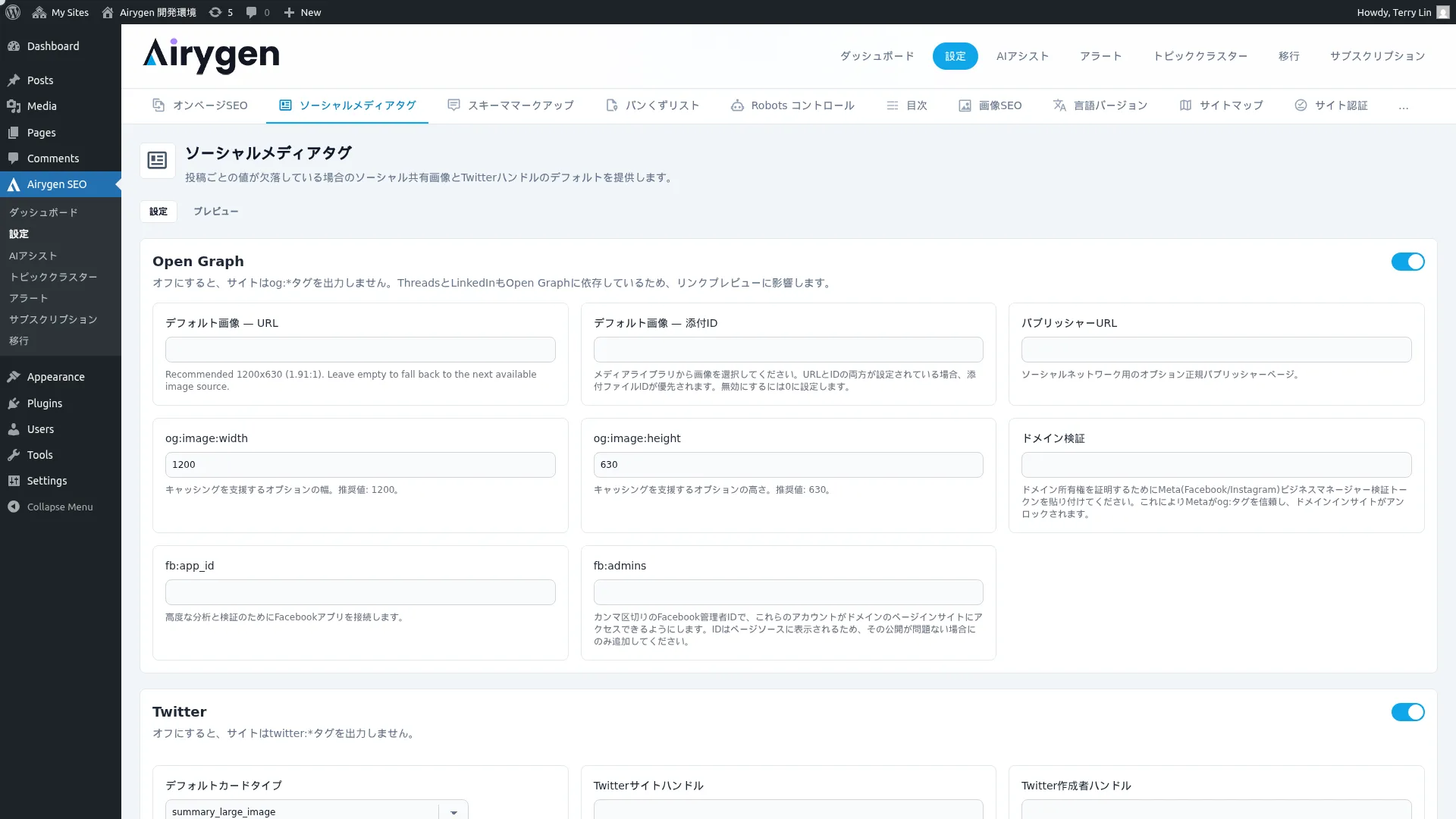
Task: Open sidebar submenu アラート
Action: [x=28, y=298]
